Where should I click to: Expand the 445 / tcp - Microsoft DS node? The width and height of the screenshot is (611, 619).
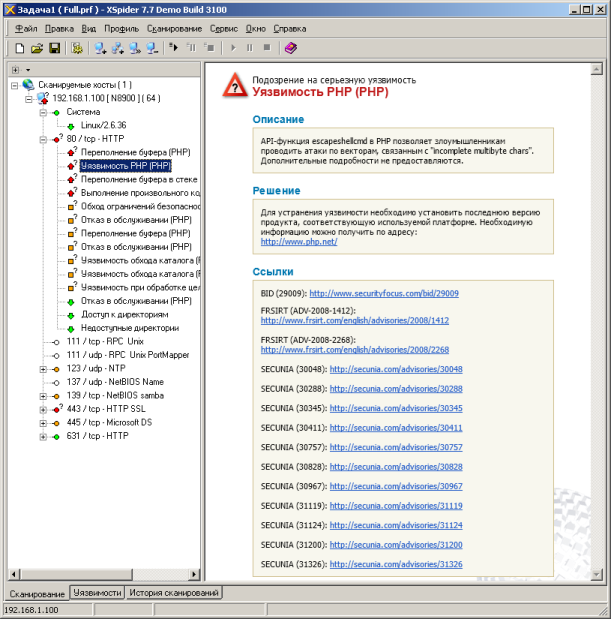pos(43,423)
